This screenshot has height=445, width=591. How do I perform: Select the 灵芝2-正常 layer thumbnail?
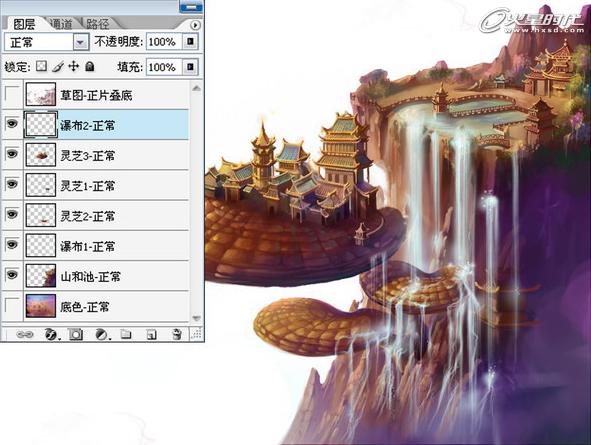[41, 215]
